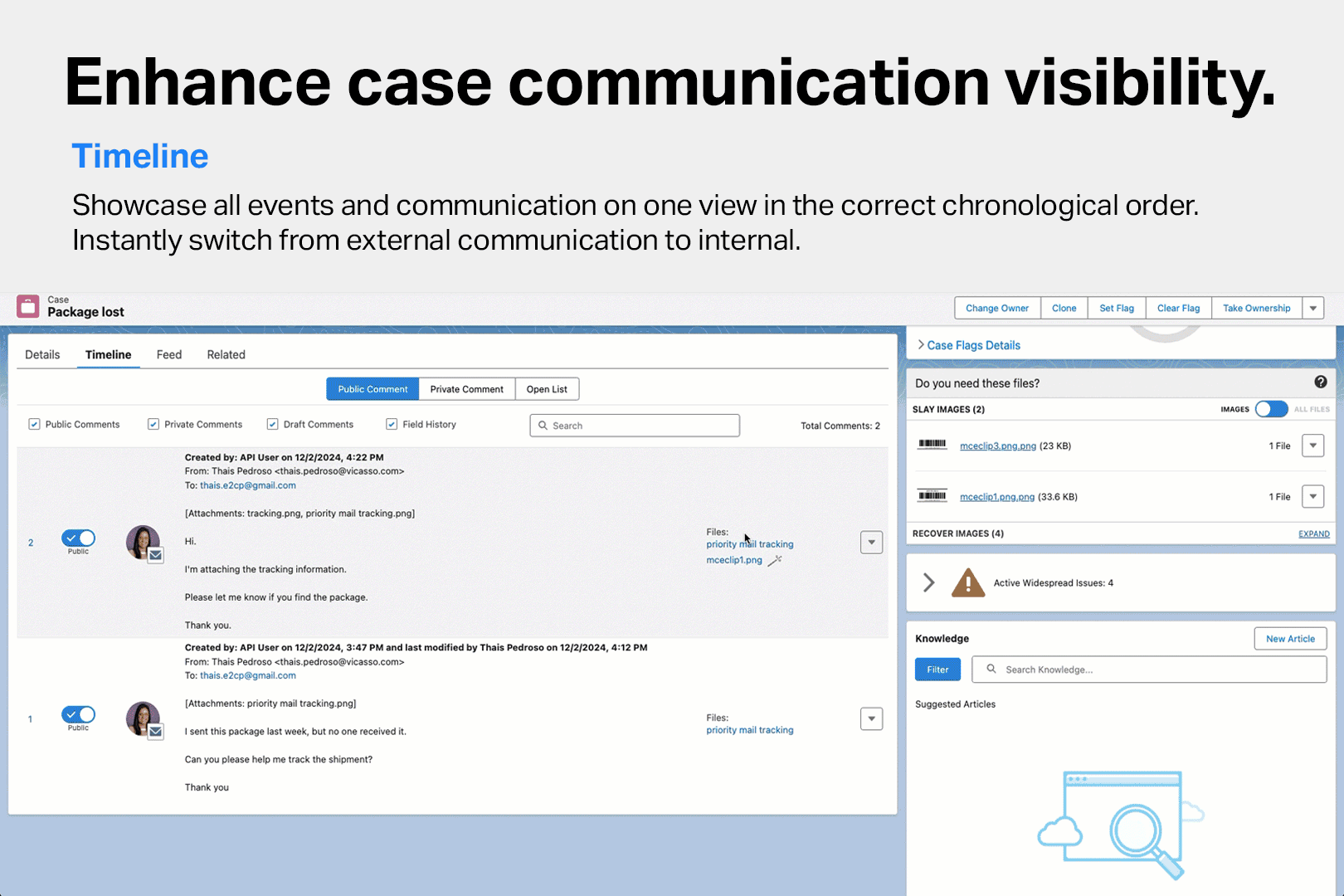The image size is (1344, 896).
Task: Open the dropdown for mceclip1.png.png file
Action: [1312, 497]
